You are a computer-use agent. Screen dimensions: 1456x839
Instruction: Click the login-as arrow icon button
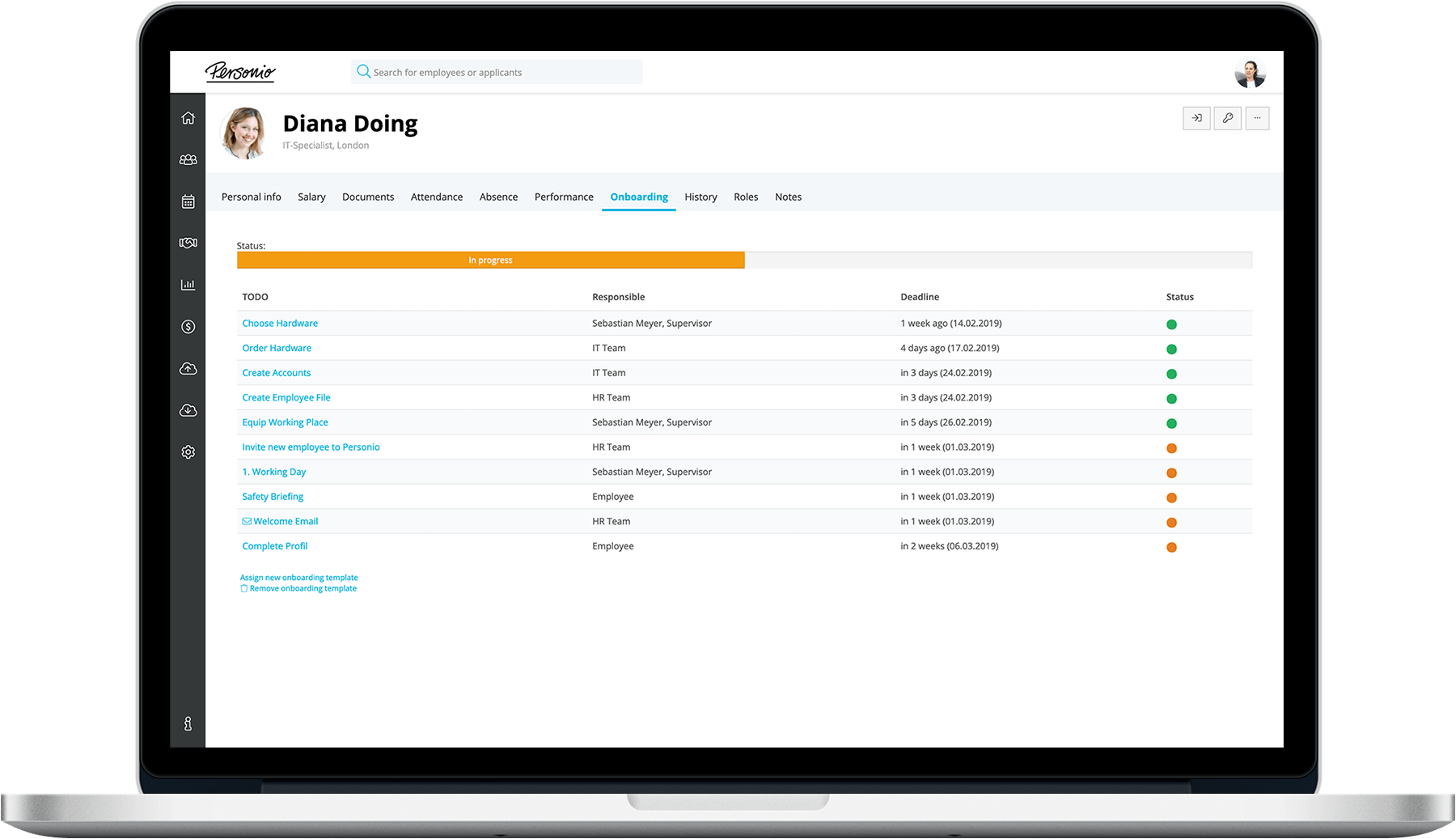click(x=1196, y=118)
